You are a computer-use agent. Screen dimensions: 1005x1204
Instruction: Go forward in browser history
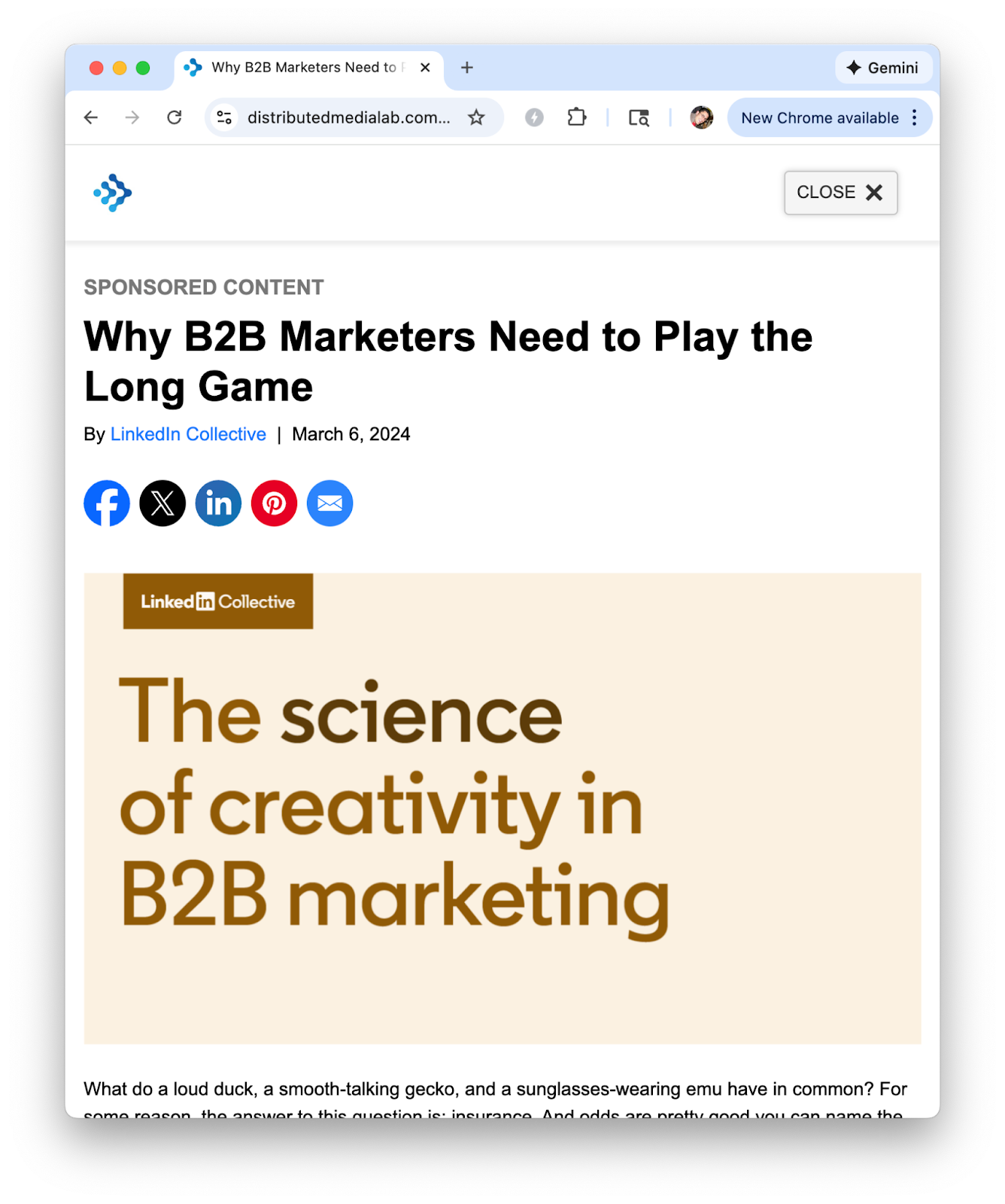point(132,117)
